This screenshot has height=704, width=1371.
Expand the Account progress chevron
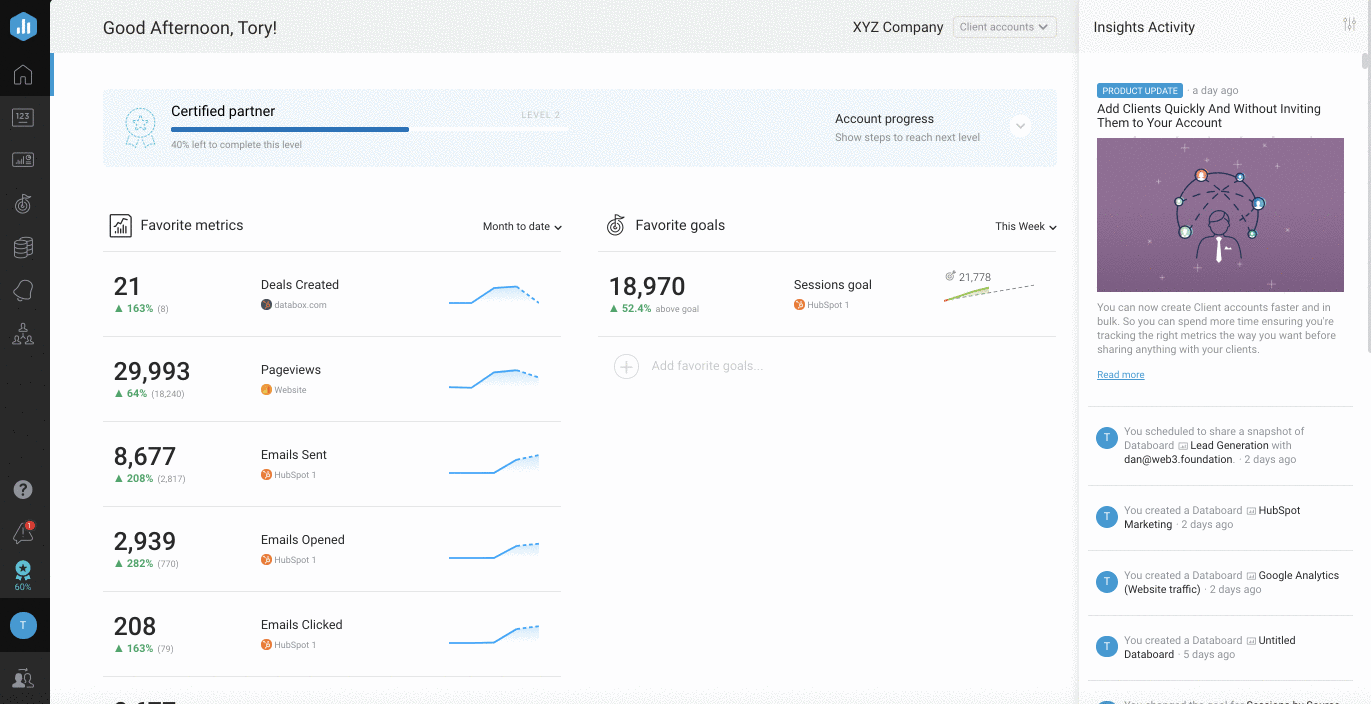pos(1020,127)
